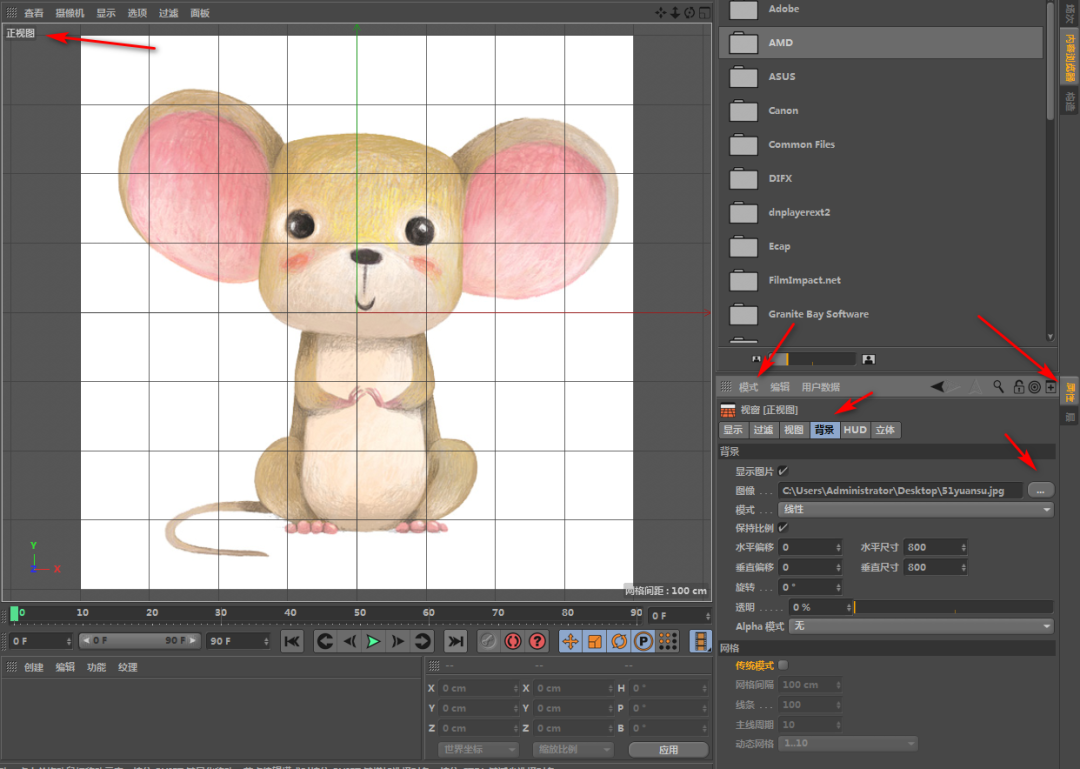Open the 世界坐标 coordinate dropdown
This screenshot has height=769, width=1080.
point(478,749)
